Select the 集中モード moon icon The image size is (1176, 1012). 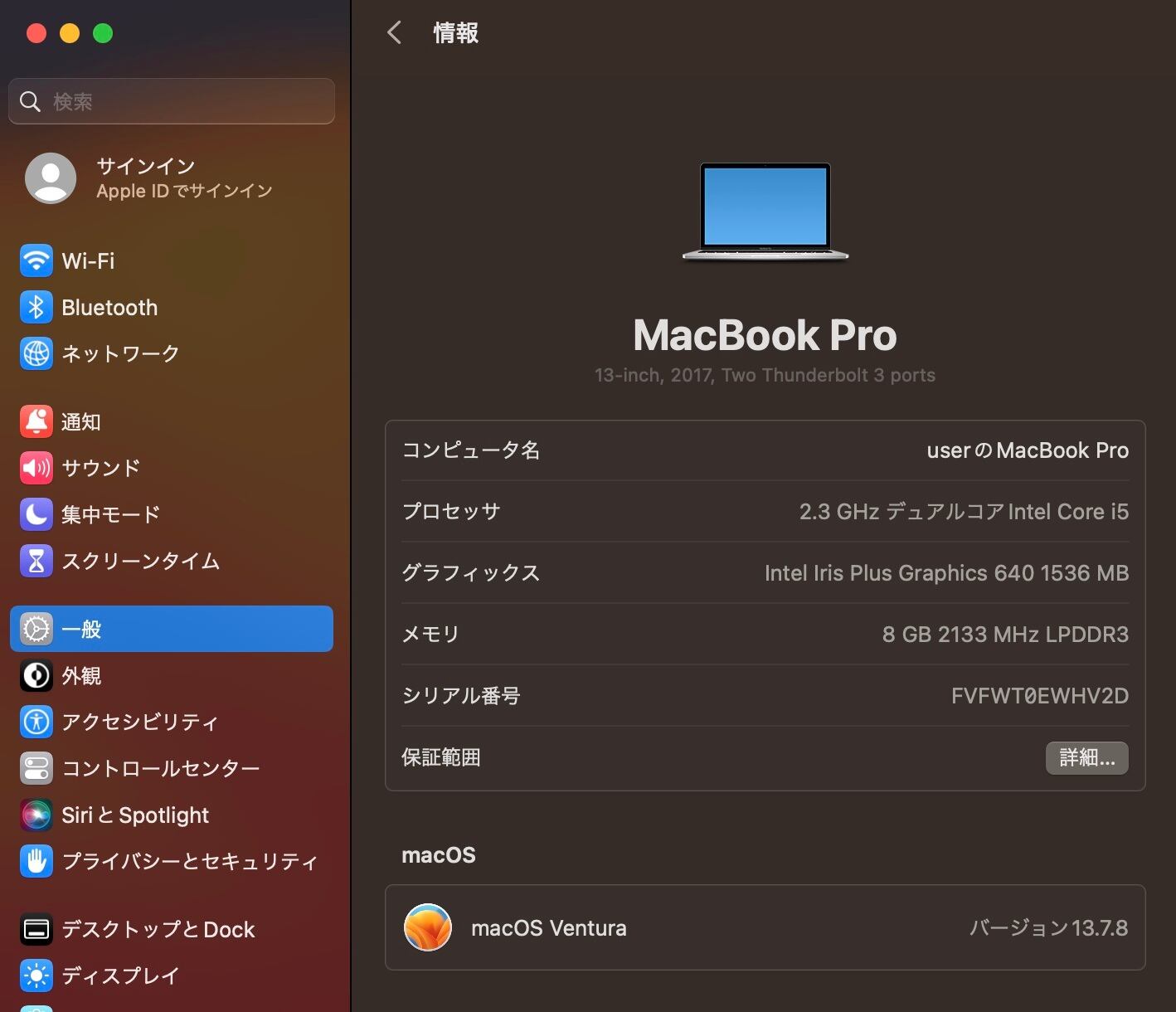click(x=36, y=514)
